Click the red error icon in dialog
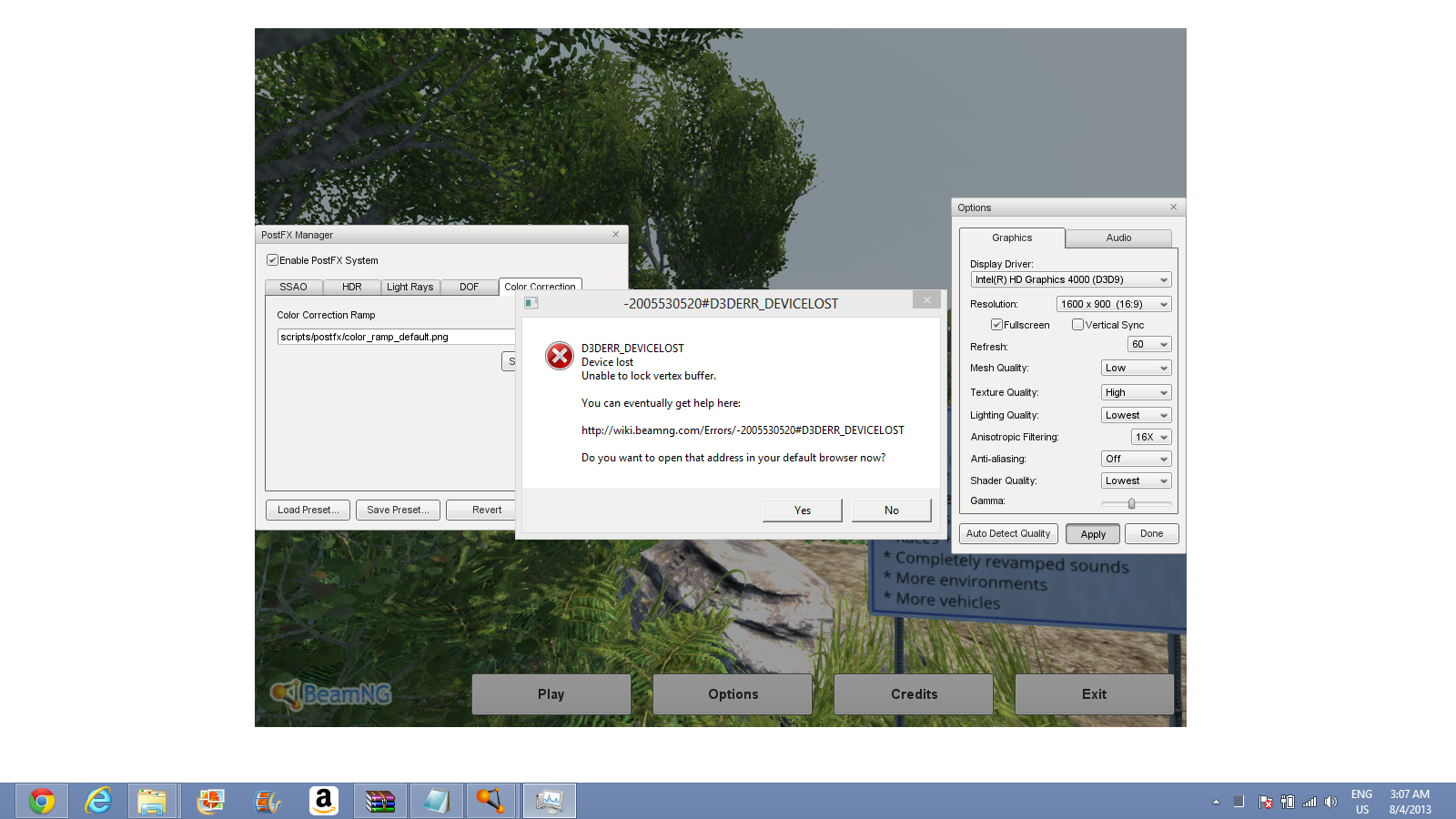1456x819 pixels. point(560,356)
